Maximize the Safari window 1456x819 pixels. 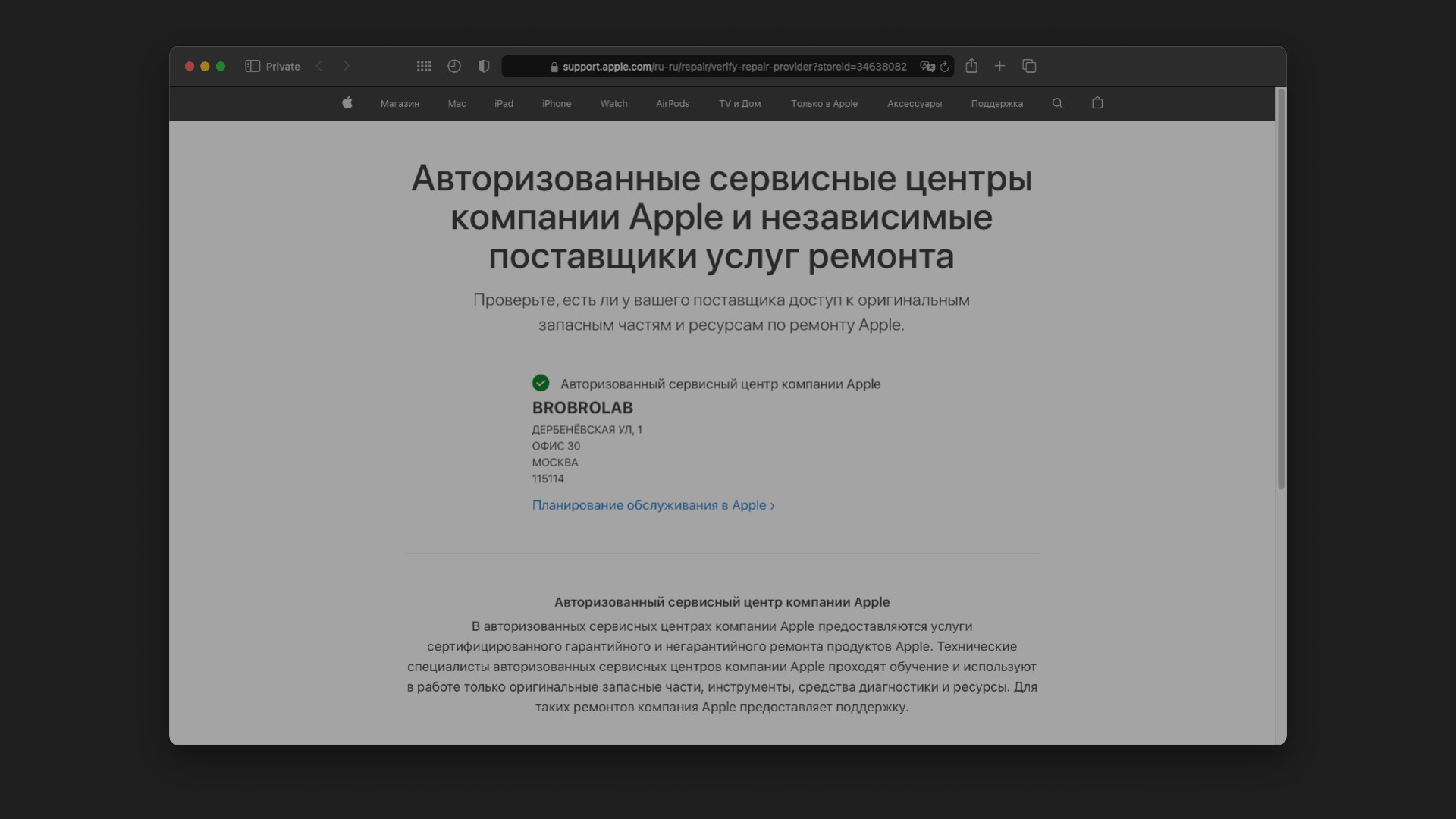221,67
